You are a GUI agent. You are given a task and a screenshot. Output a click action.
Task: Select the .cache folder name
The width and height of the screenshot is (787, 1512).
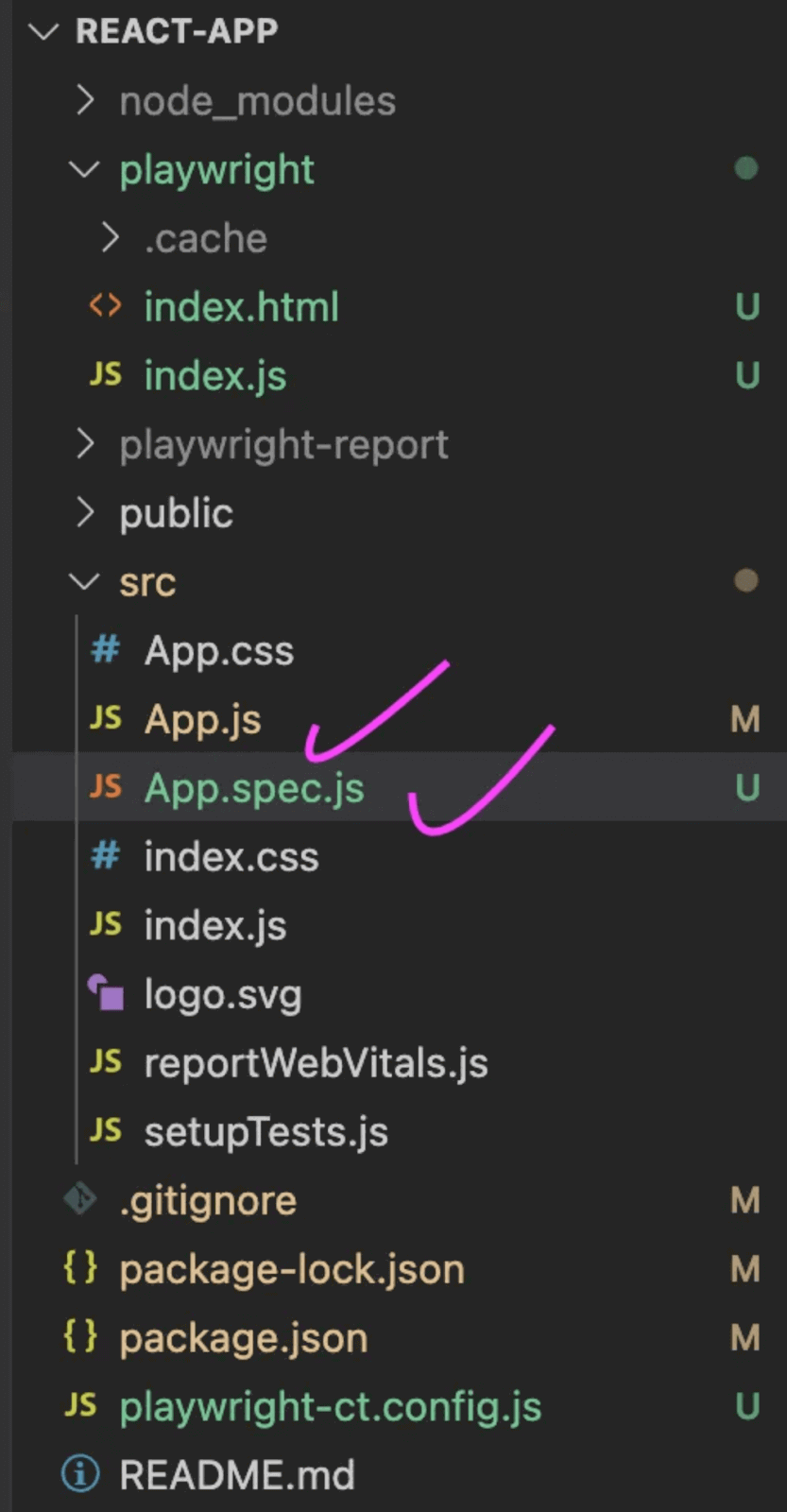tap(205, 239)
